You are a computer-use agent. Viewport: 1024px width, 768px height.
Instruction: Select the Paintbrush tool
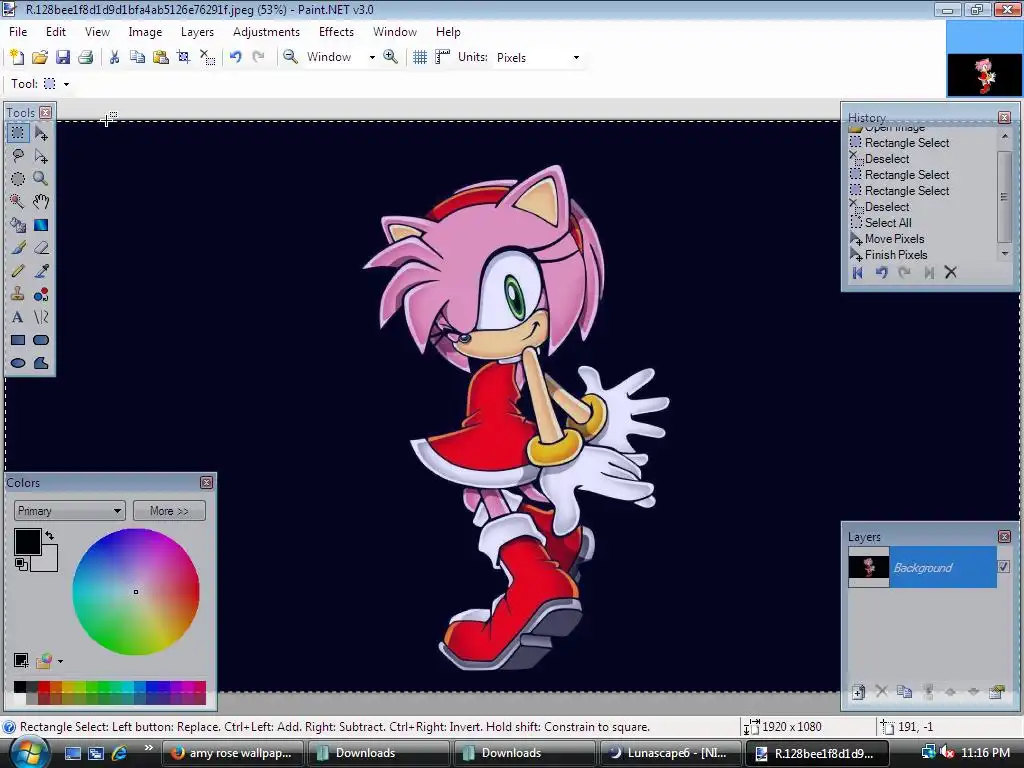click(x=18, y=248)
